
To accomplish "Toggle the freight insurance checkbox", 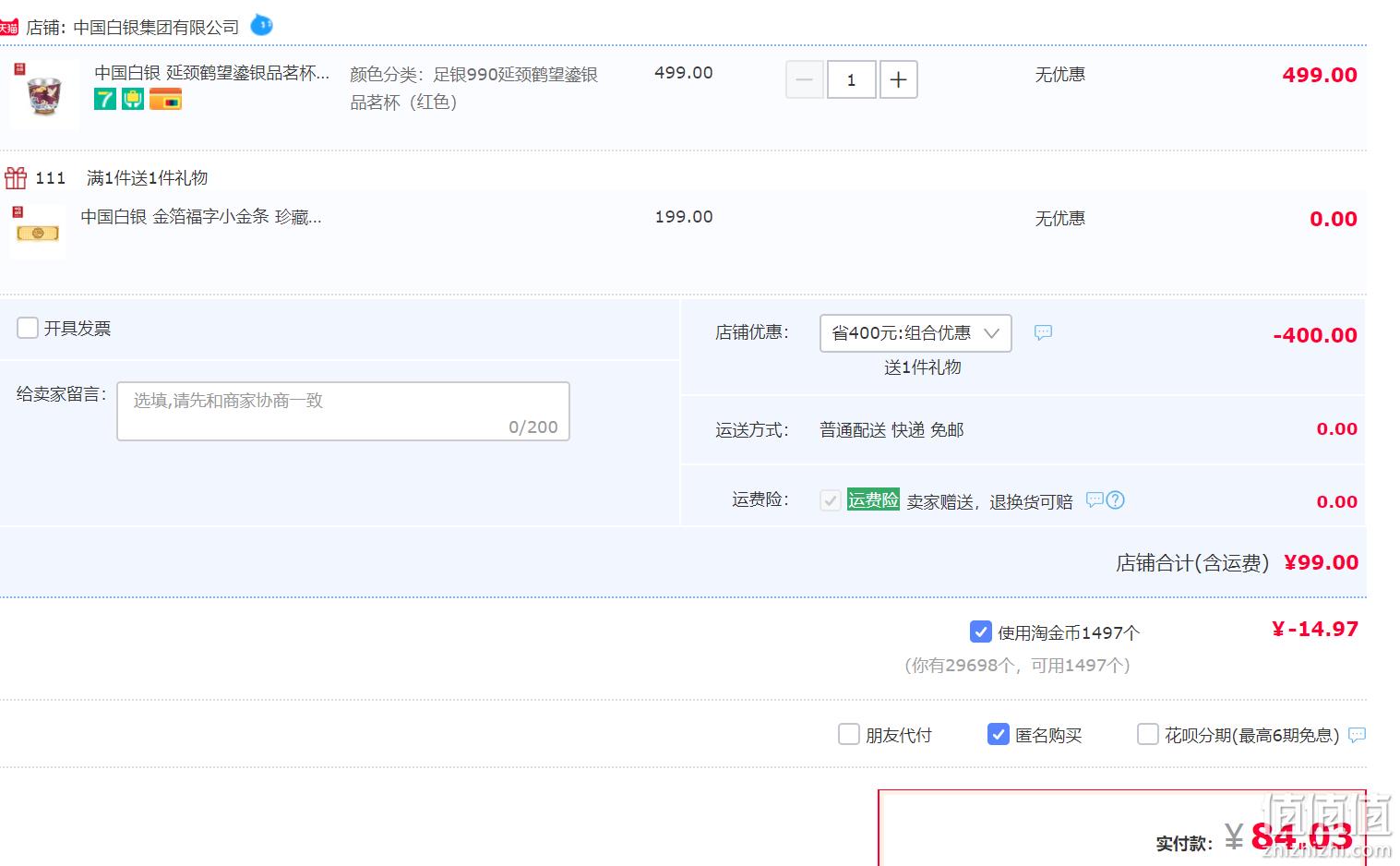I will 830,500.
